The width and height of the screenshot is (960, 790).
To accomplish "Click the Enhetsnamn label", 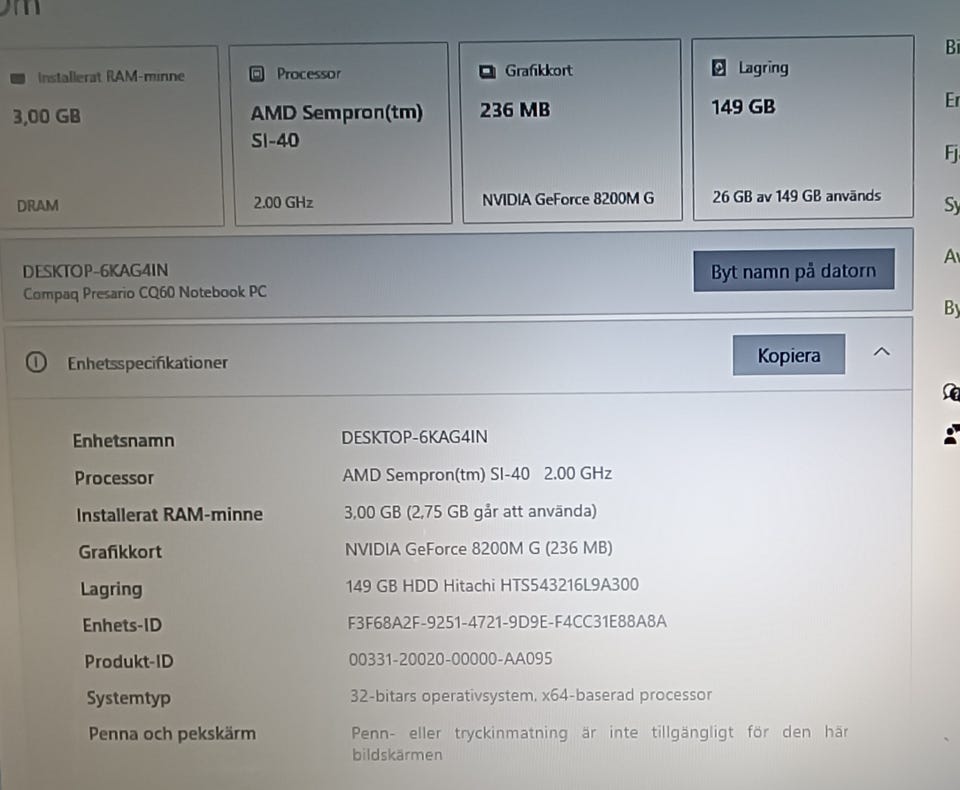I will point(124,441).
